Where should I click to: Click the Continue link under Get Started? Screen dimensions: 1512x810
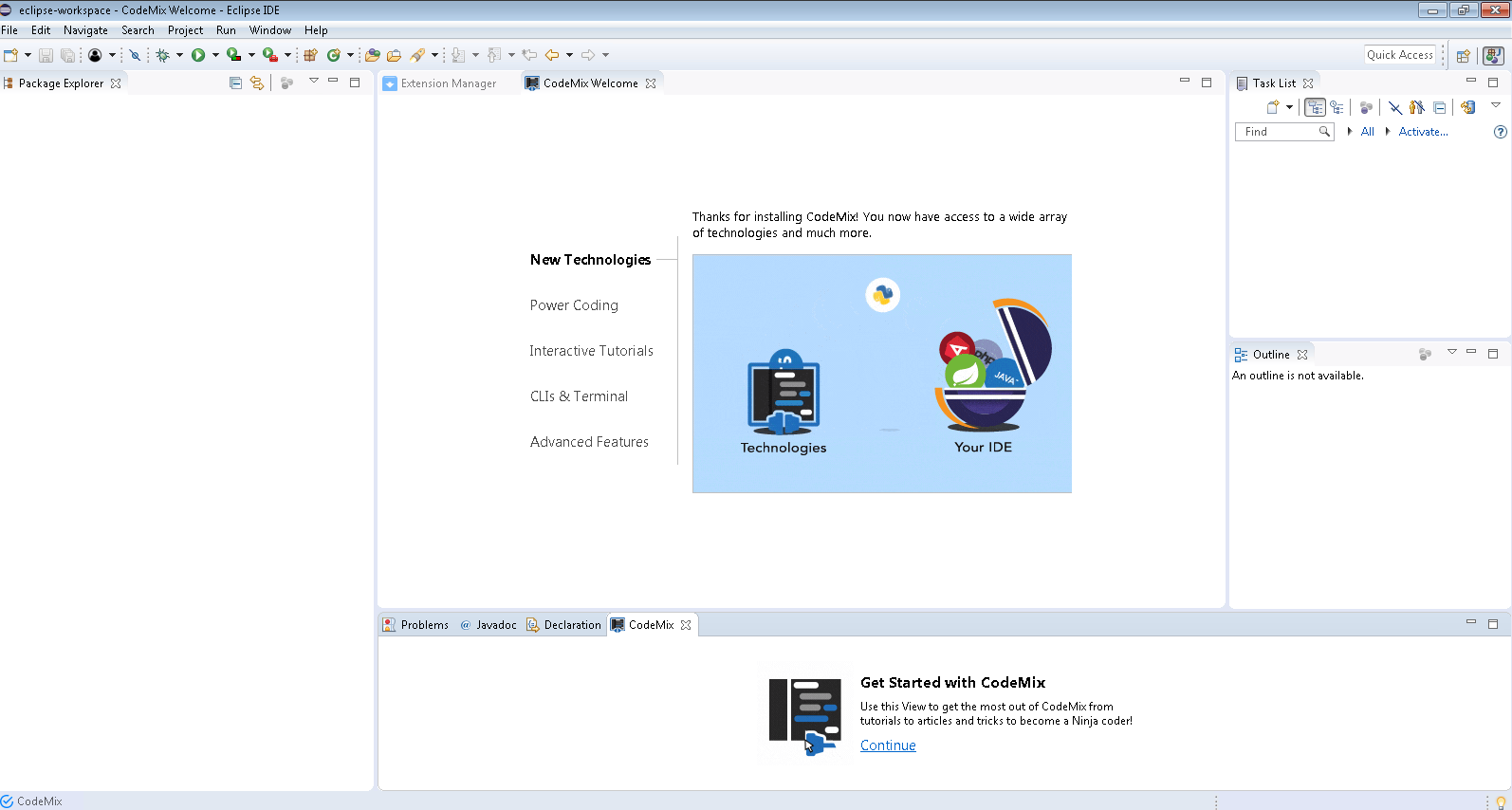click(x=888, y=746)
